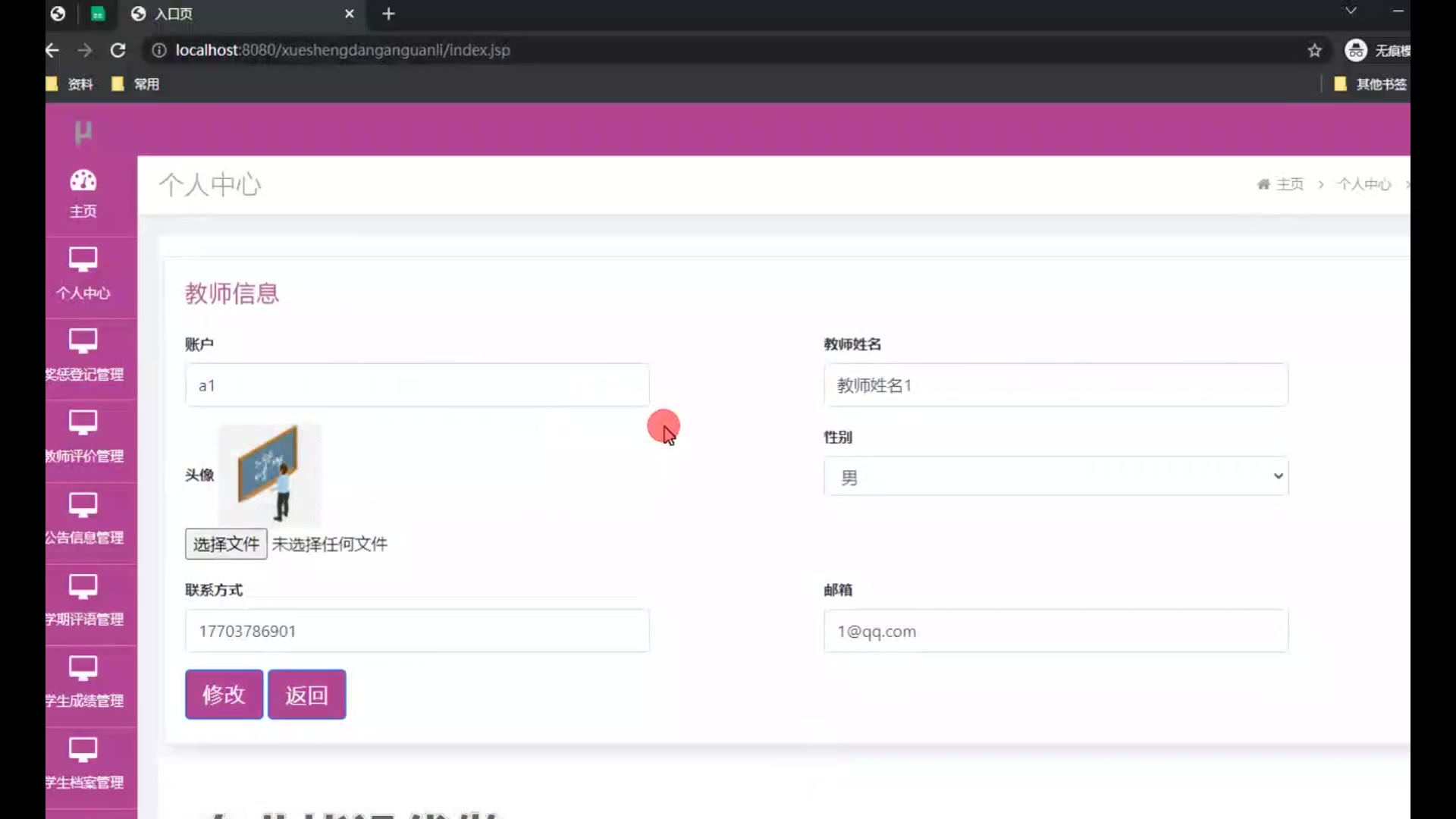Image resolution: width=1456 pixels, height=819 pixels.
Task: Open 公告信息管理 sidebar icon
Action: [x=83, y=504]
